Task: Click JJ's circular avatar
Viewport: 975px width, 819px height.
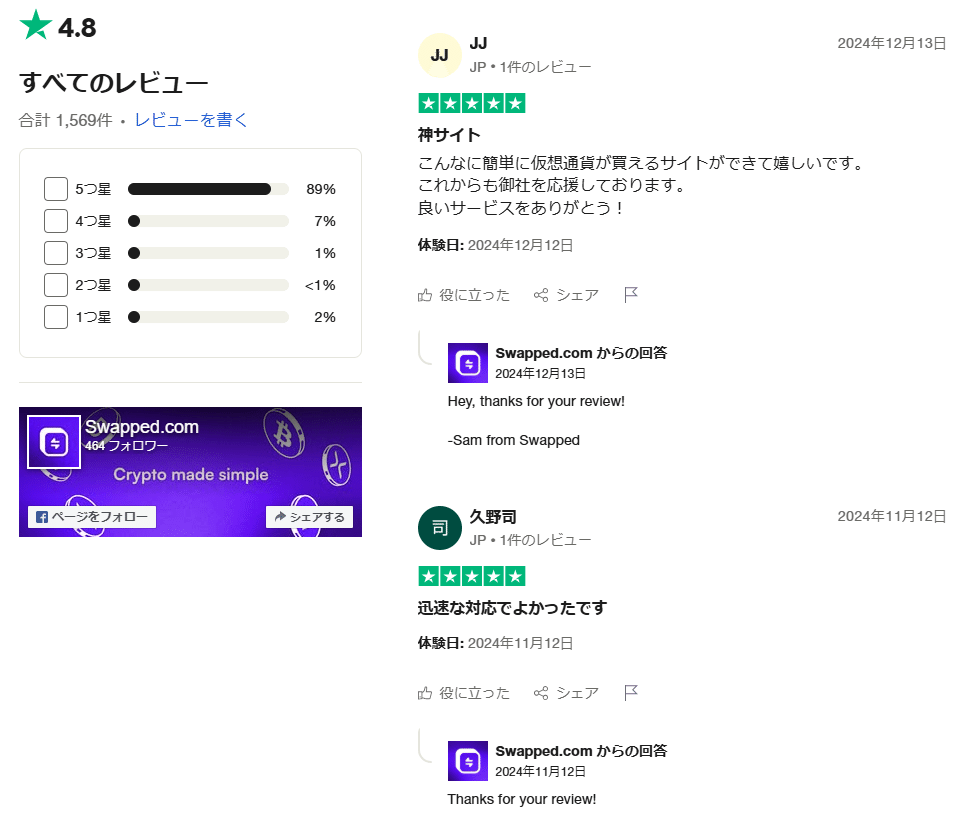Action: (440, 55)
